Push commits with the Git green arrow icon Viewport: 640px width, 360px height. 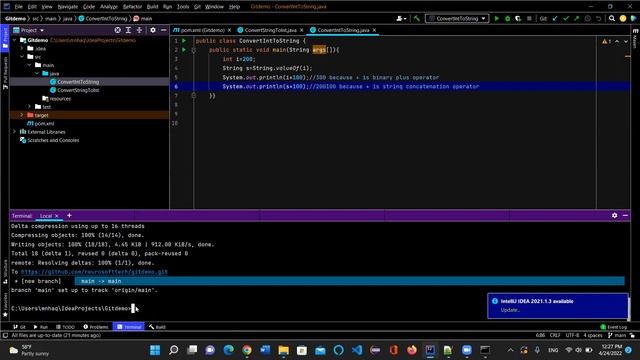point(576,18)
